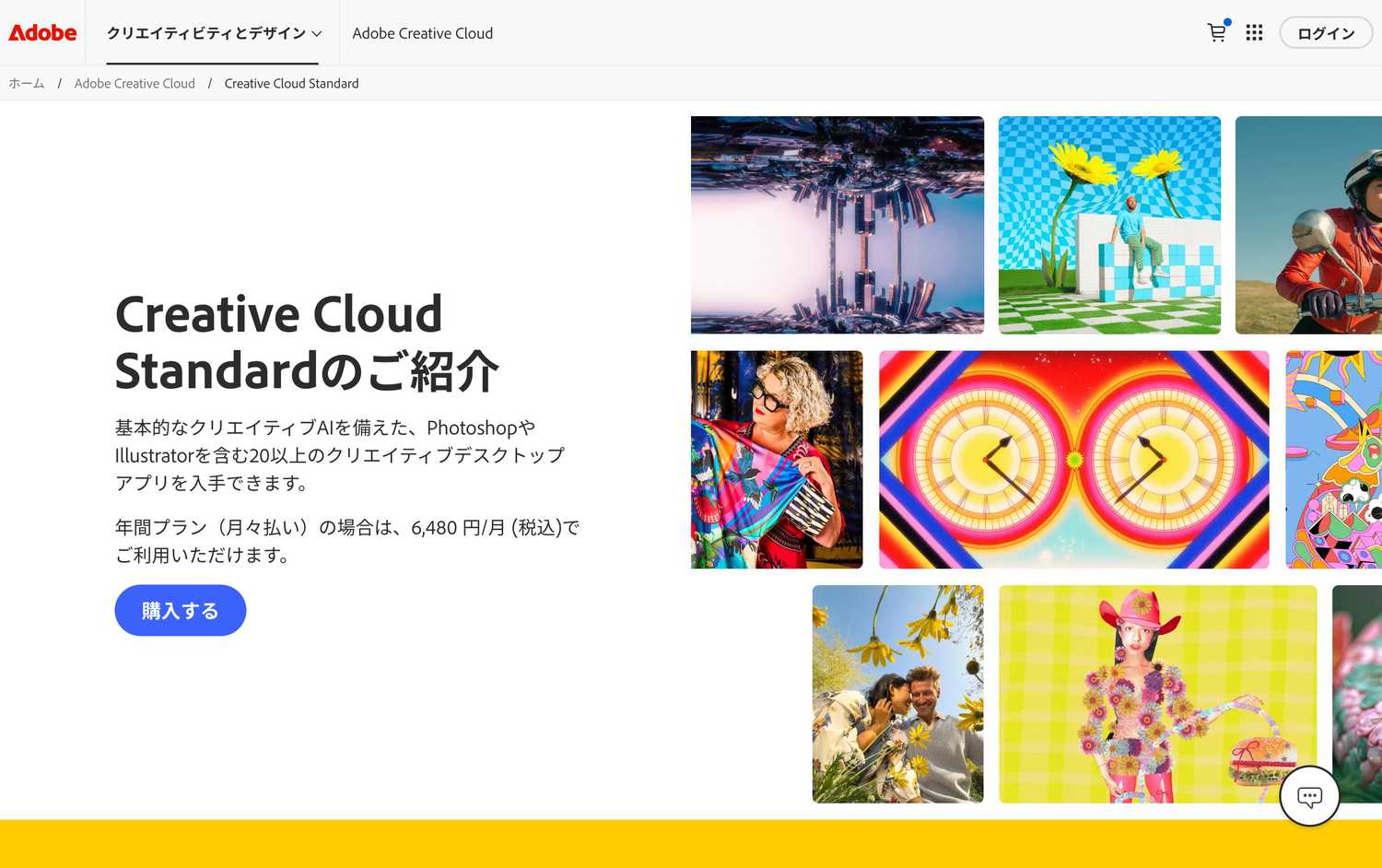
Task: Open the twin psychedelic clocks image
Action: point(1074,460)
